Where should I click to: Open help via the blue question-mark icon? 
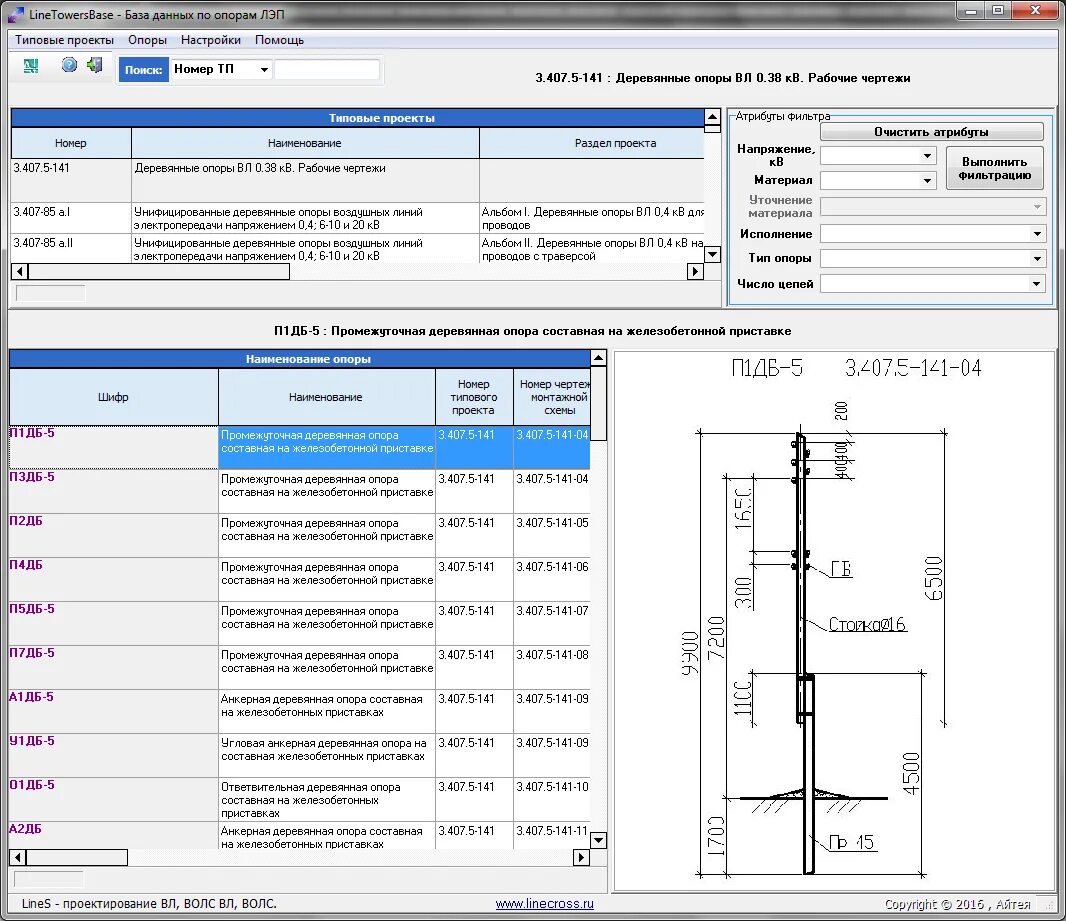(x=69, y=65)
